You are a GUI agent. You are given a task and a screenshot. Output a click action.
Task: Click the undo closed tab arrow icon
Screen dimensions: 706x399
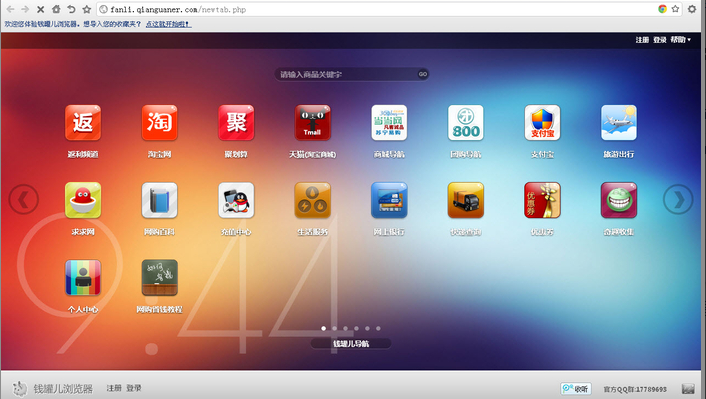click(71, 9)
